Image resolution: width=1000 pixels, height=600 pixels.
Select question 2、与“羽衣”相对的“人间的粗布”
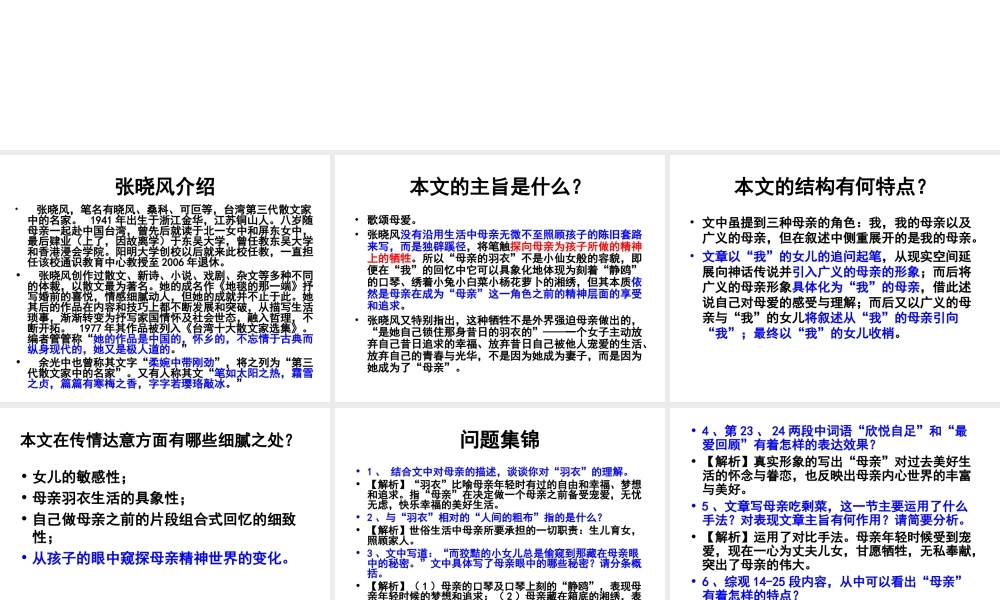(485, 518)
